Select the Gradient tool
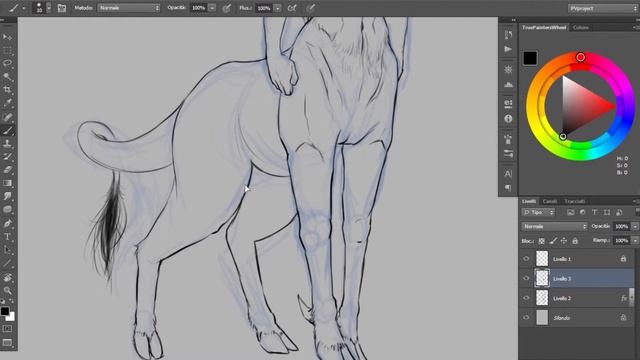 click(7, 183)
